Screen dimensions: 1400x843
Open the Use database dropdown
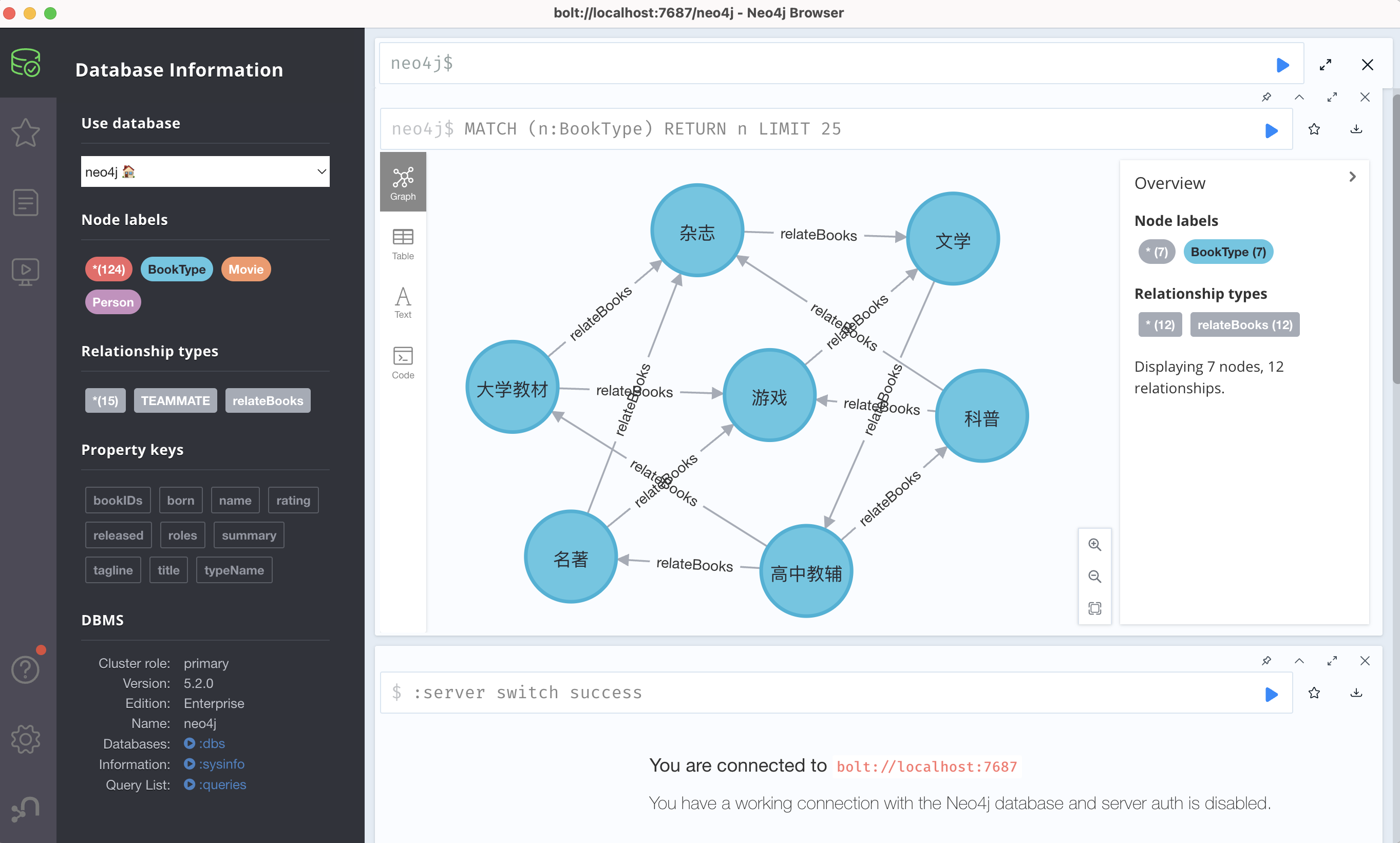pos(205,171)
